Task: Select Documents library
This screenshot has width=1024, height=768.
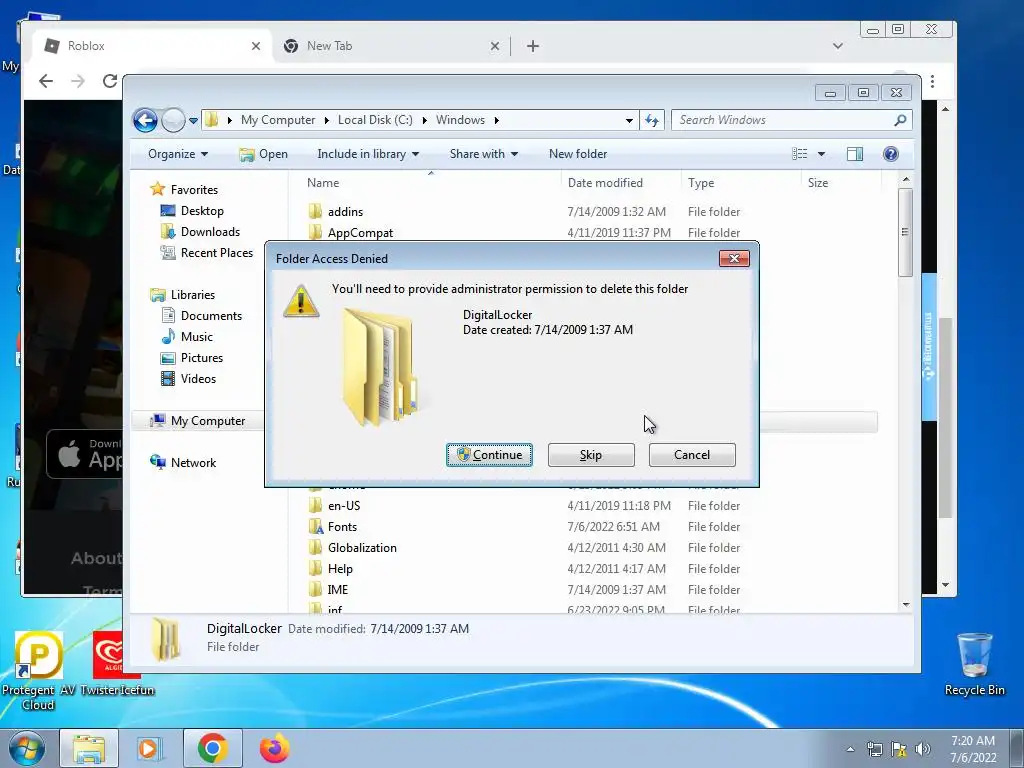Action: pyautogui.click(x=211, y=315)
